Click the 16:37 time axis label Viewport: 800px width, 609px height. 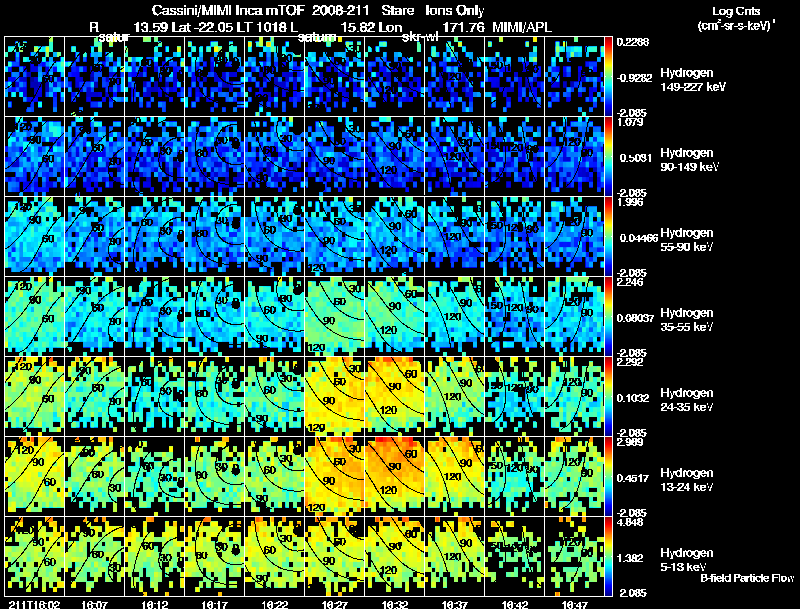(455, 604)
